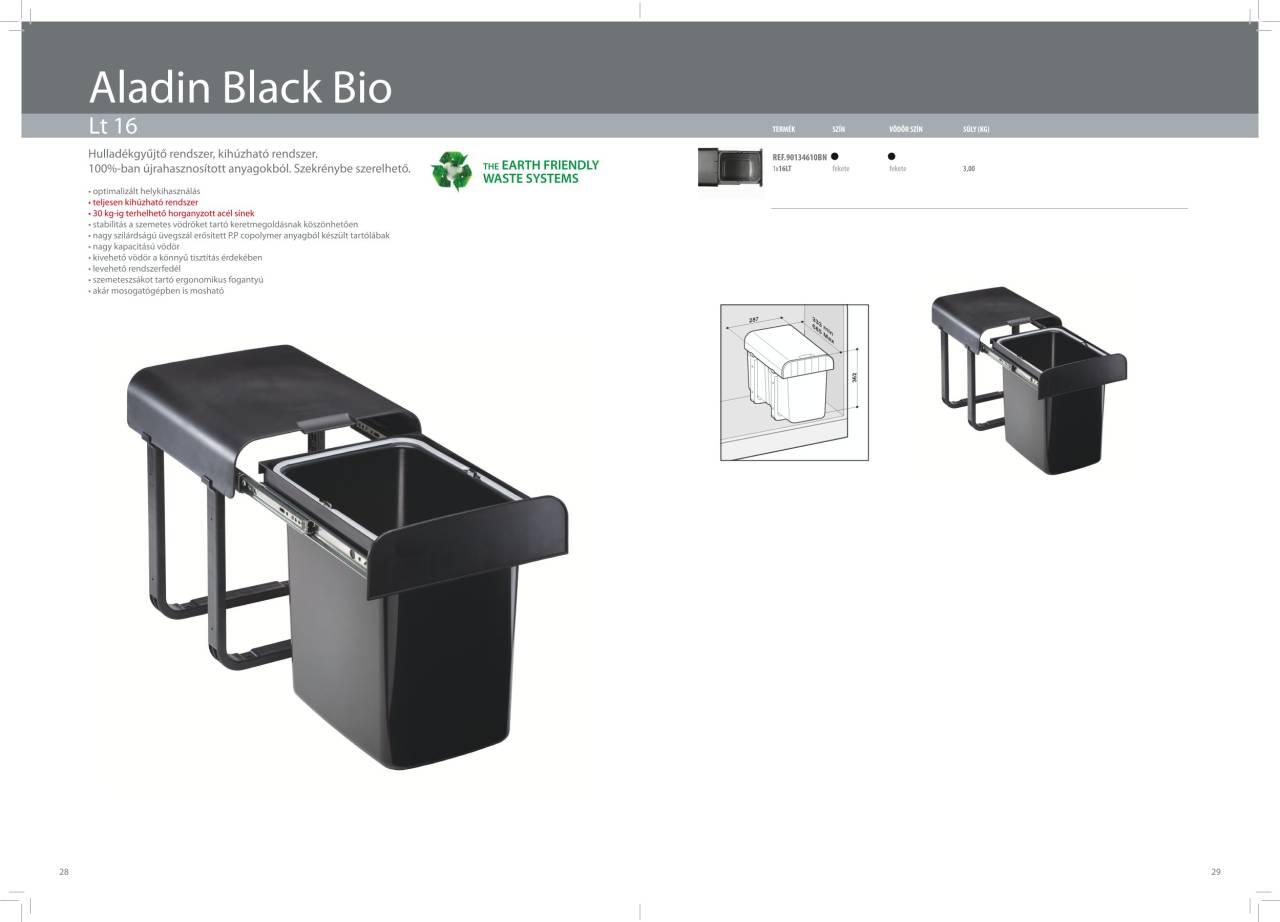
Task: Click bullet 'optimalizált helykihasználás'
Action: click(145, 190)
